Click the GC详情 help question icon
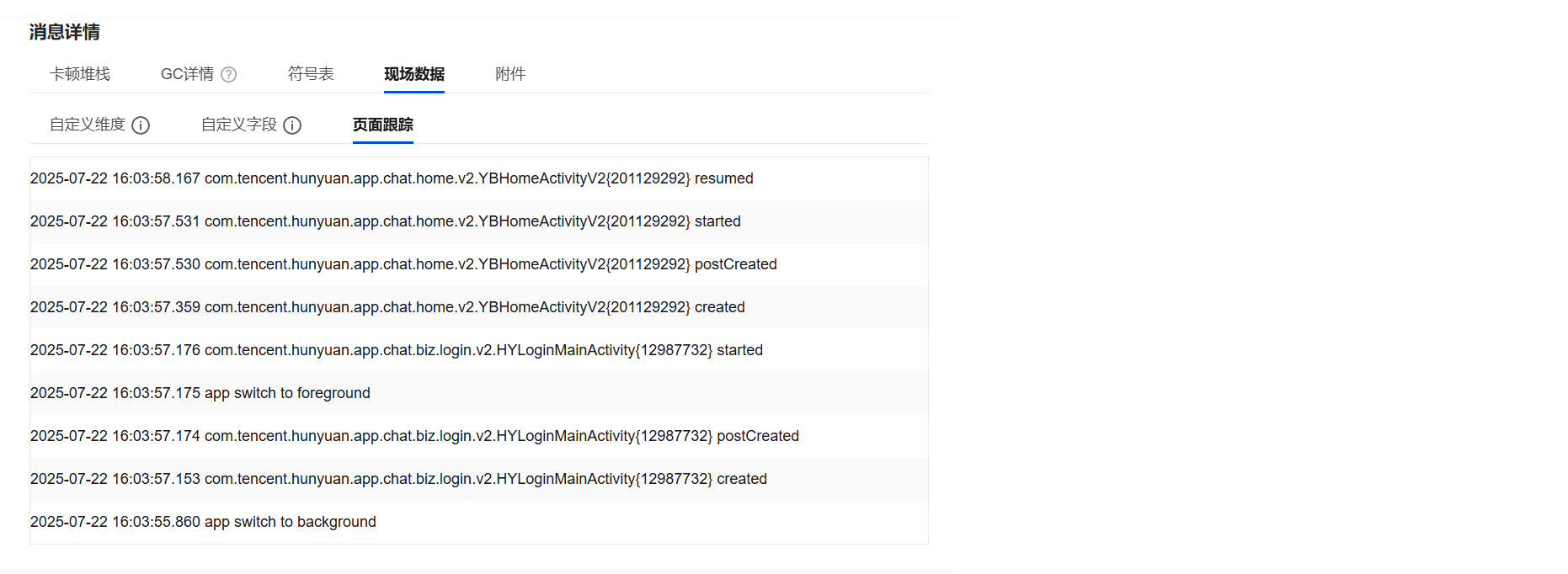Screen dimensions: 1568x574 (x=229, y=75)
